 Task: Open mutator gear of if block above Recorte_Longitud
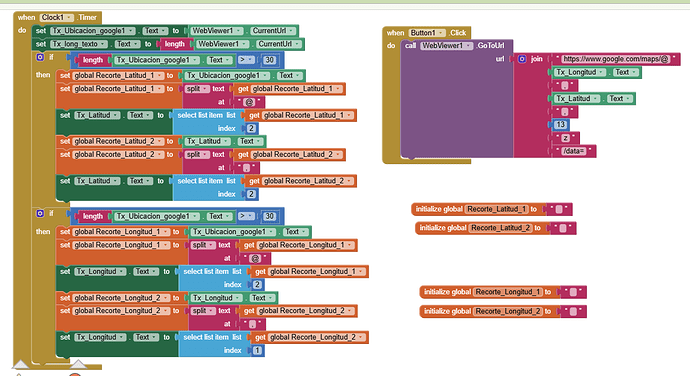click(x=40, y=213)
